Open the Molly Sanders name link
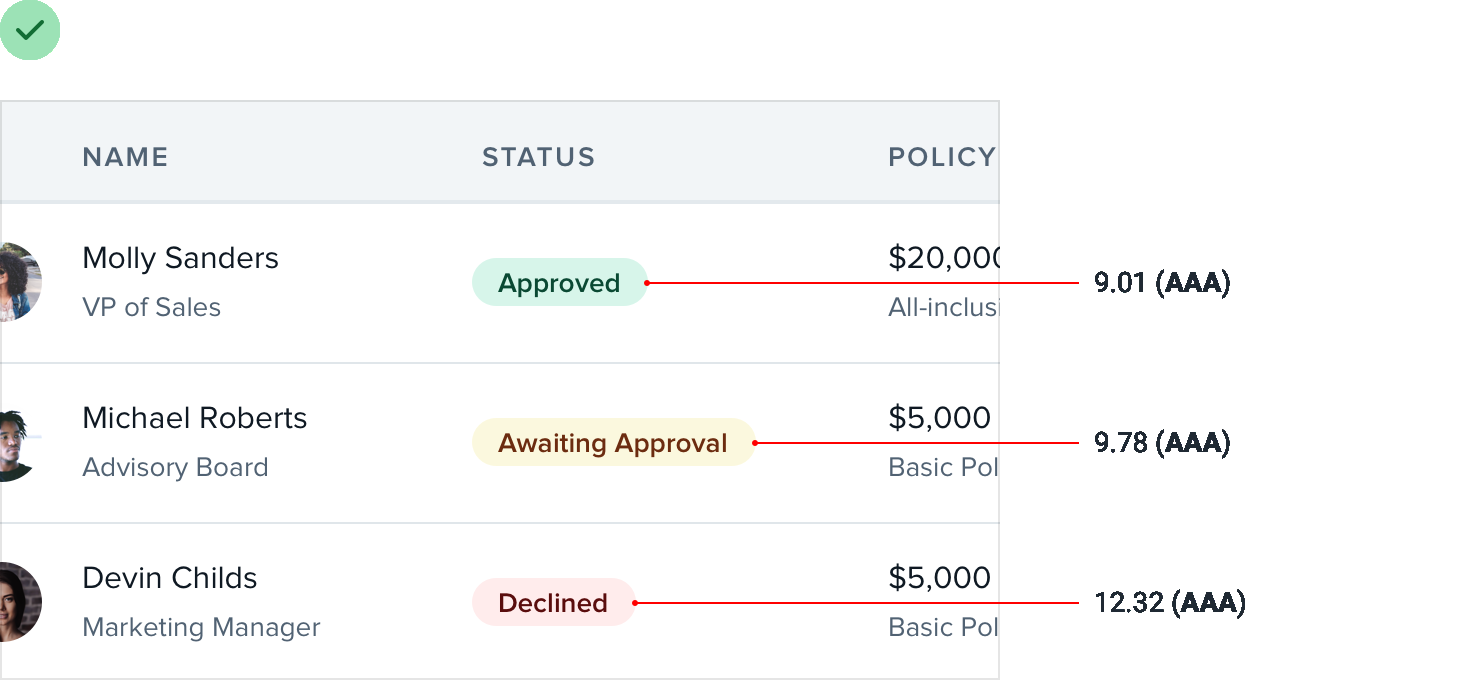Image resolution: width=1480 pixels, height=680 pixels. (180, 258)
